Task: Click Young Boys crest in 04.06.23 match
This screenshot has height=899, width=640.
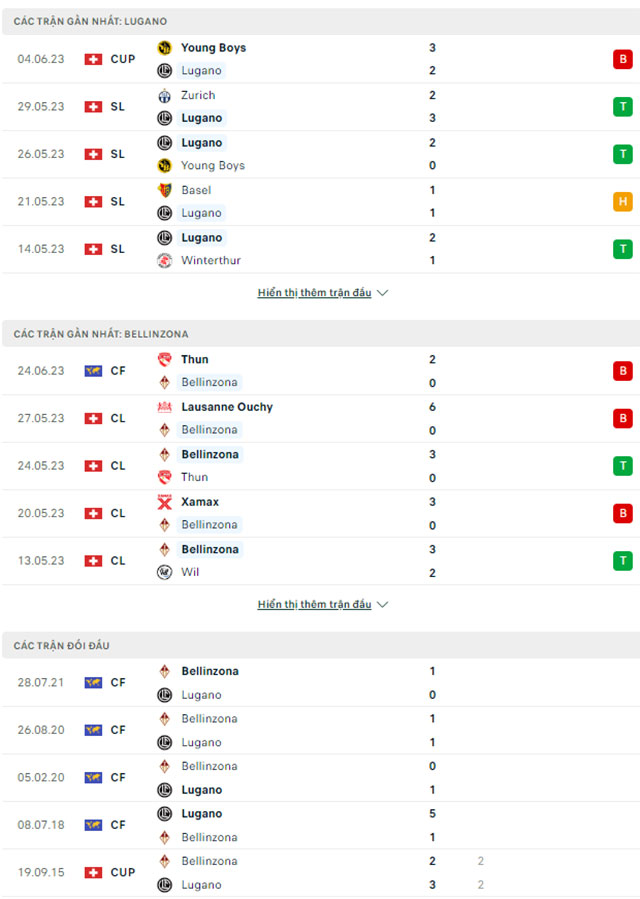Action: [165, 48]
